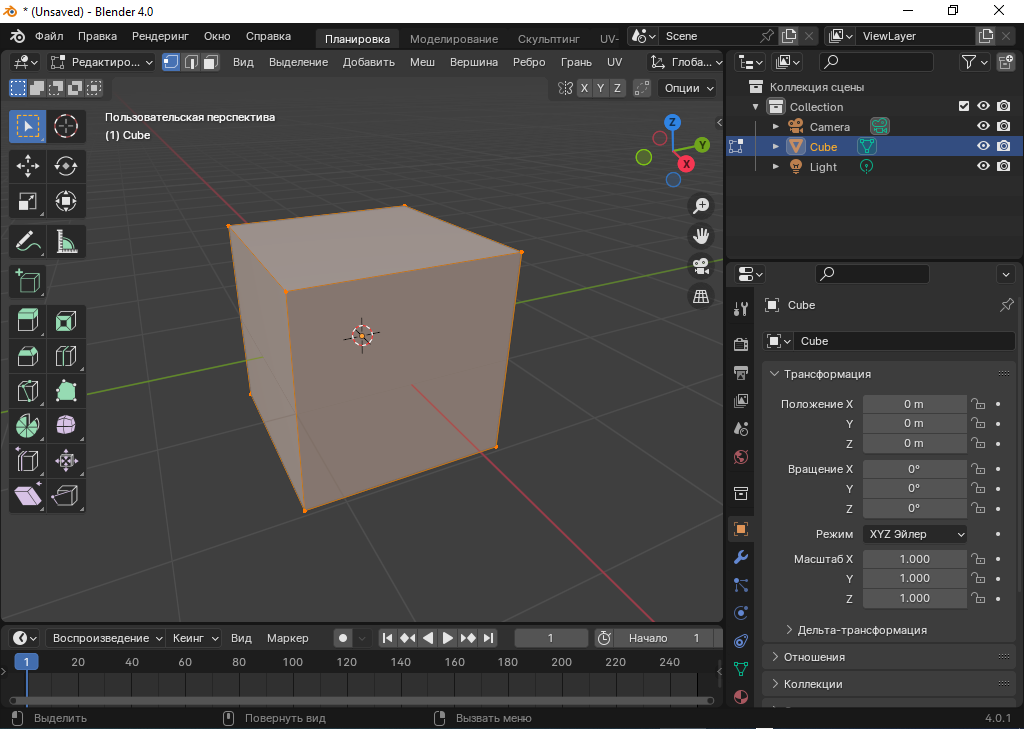1024x729 pixels.
Task: Expand the Отношения panel
Action: click(814, 657)
